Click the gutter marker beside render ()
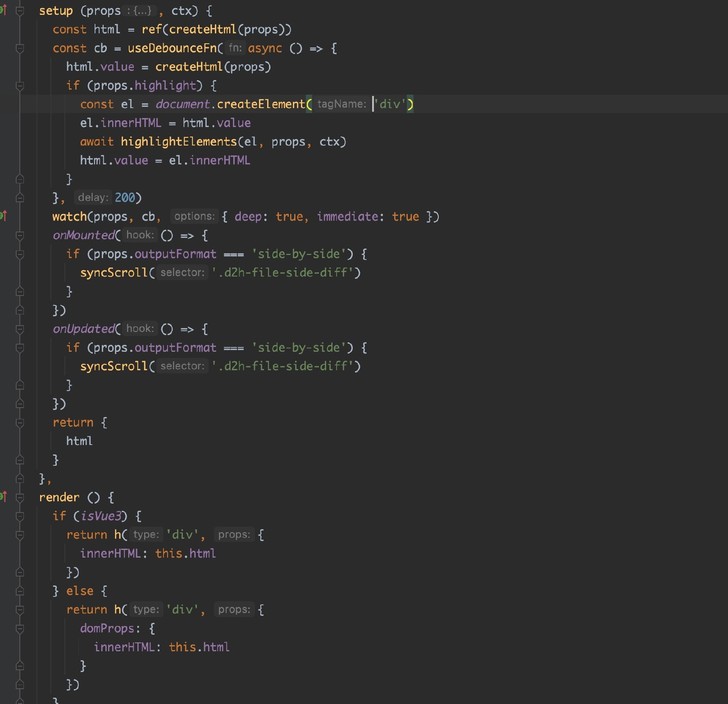Image resolution: width=728 pixels, height=704 pixels. 4,497
